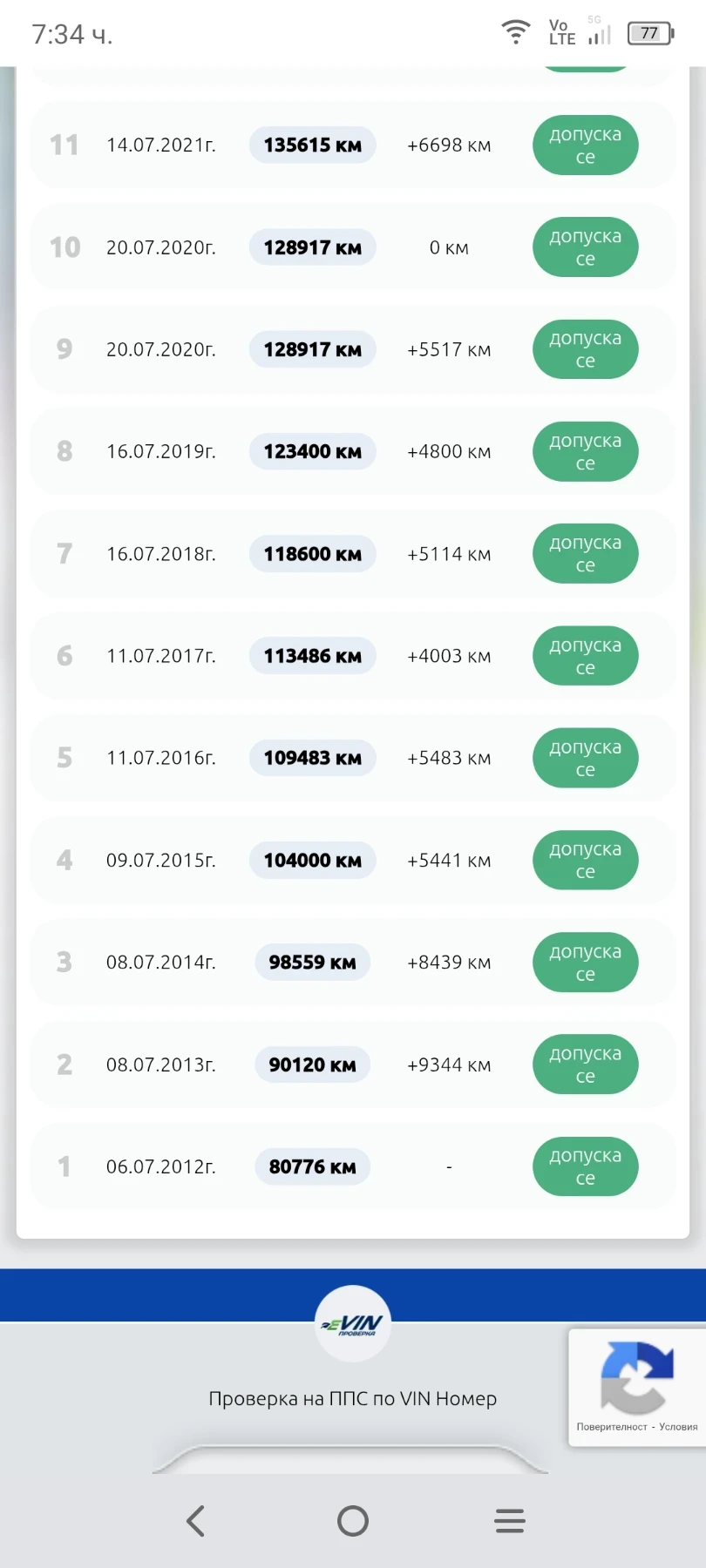The height and width of the screenshot is (1568, 706).
Task: Select the 104000 км mileage pill
Action: tap(312, 861)
